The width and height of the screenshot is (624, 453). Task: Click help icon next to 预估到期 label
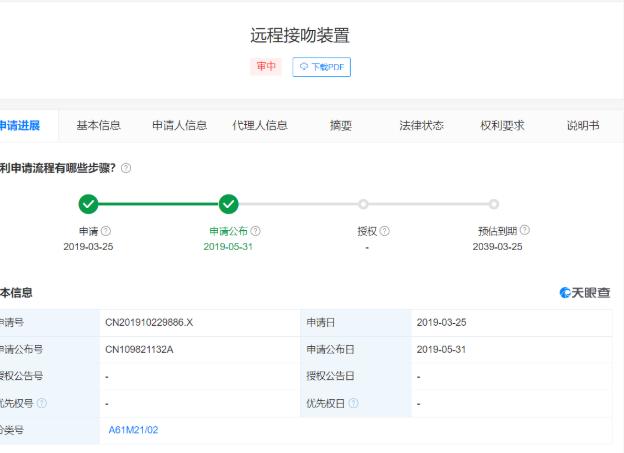(x=525, y=231)
